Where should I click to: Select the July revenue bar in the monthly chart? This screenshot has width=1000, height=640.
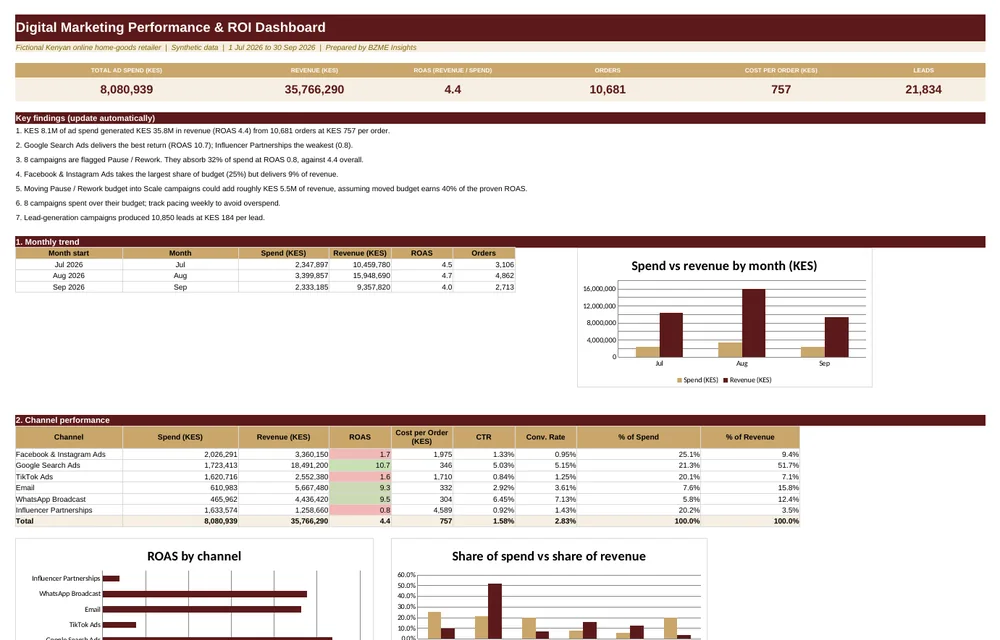(x=671, y=335)
